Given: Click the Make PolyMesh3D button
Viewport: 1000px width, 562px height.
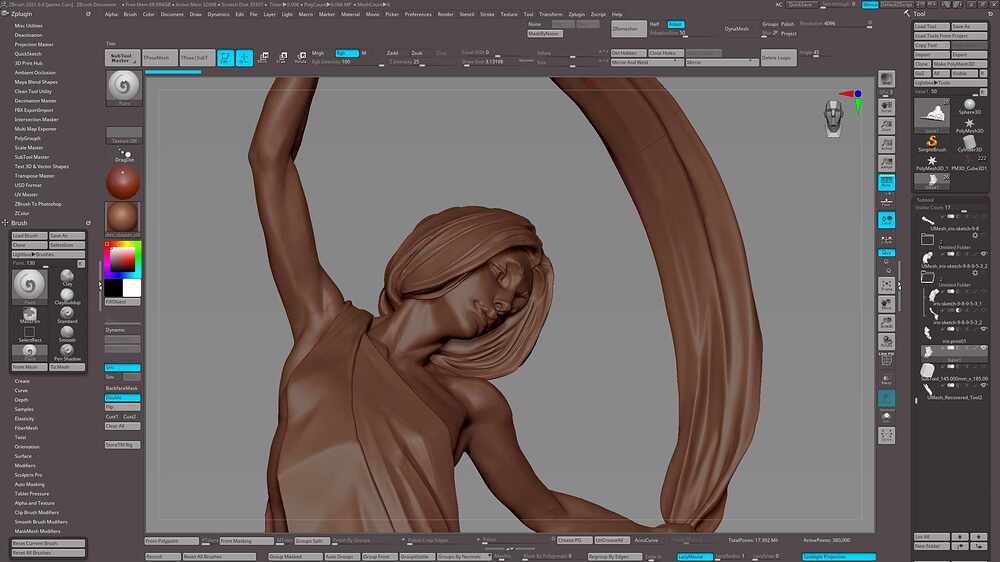Looking at the screenshot, I should pyautogui.click(x=960, y=64).
